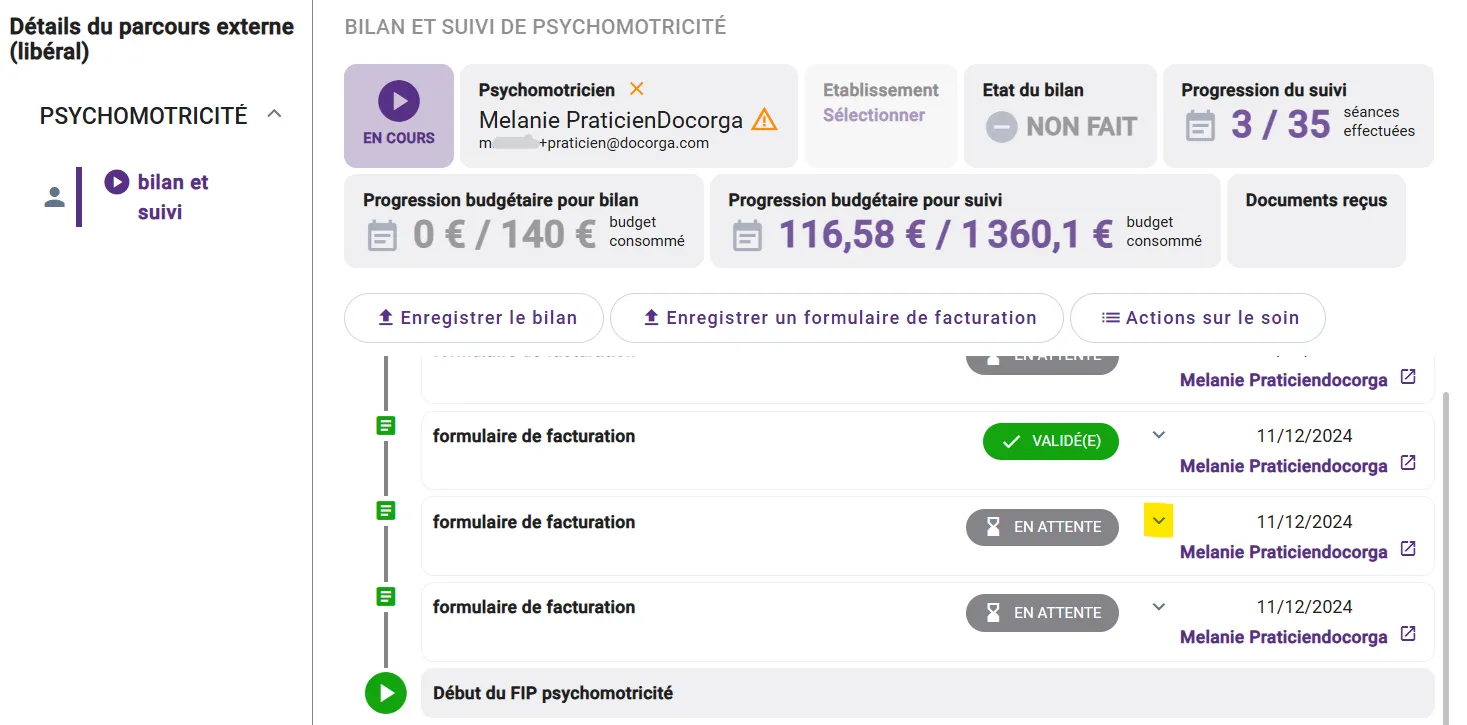Screen dimensions: 1467x725
Task: Click the calendar icon next to 3 / 35 séances
Action: [1200, 126]
